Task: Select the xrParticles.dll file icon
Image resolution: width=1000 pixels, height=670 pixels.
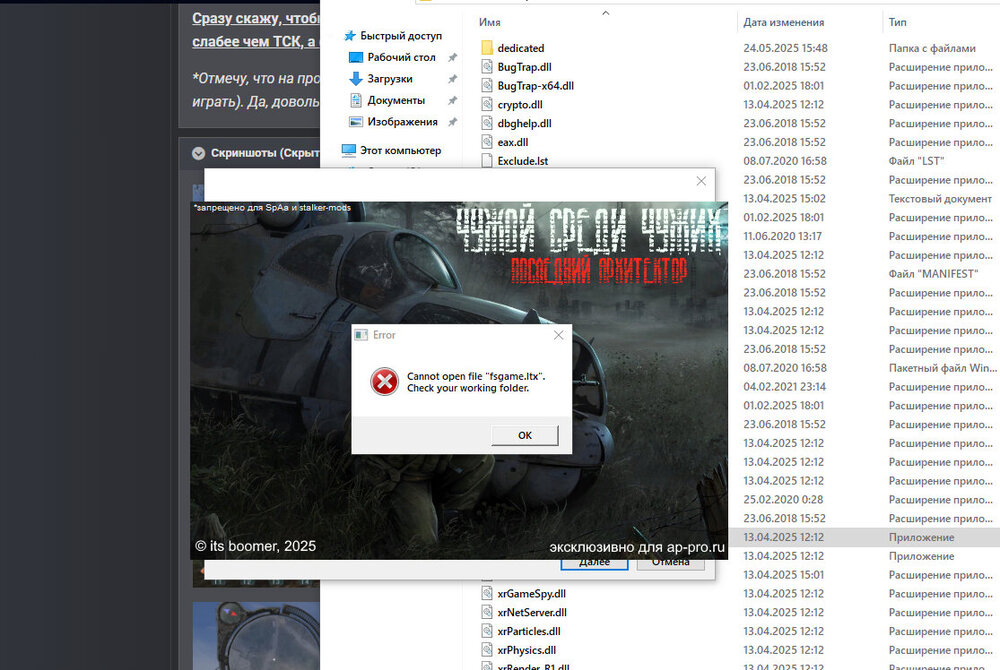Action: (x=487, y=631)
